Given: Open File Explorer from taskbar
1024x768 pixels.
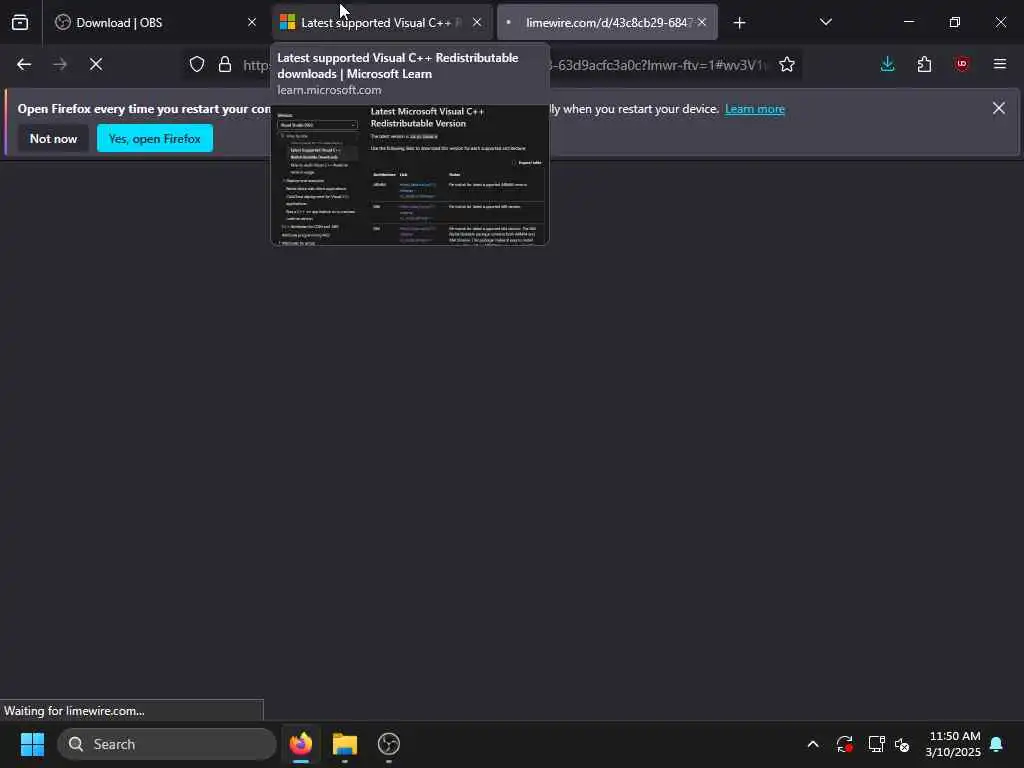Looking at the screenshot, I should (345, 744).
